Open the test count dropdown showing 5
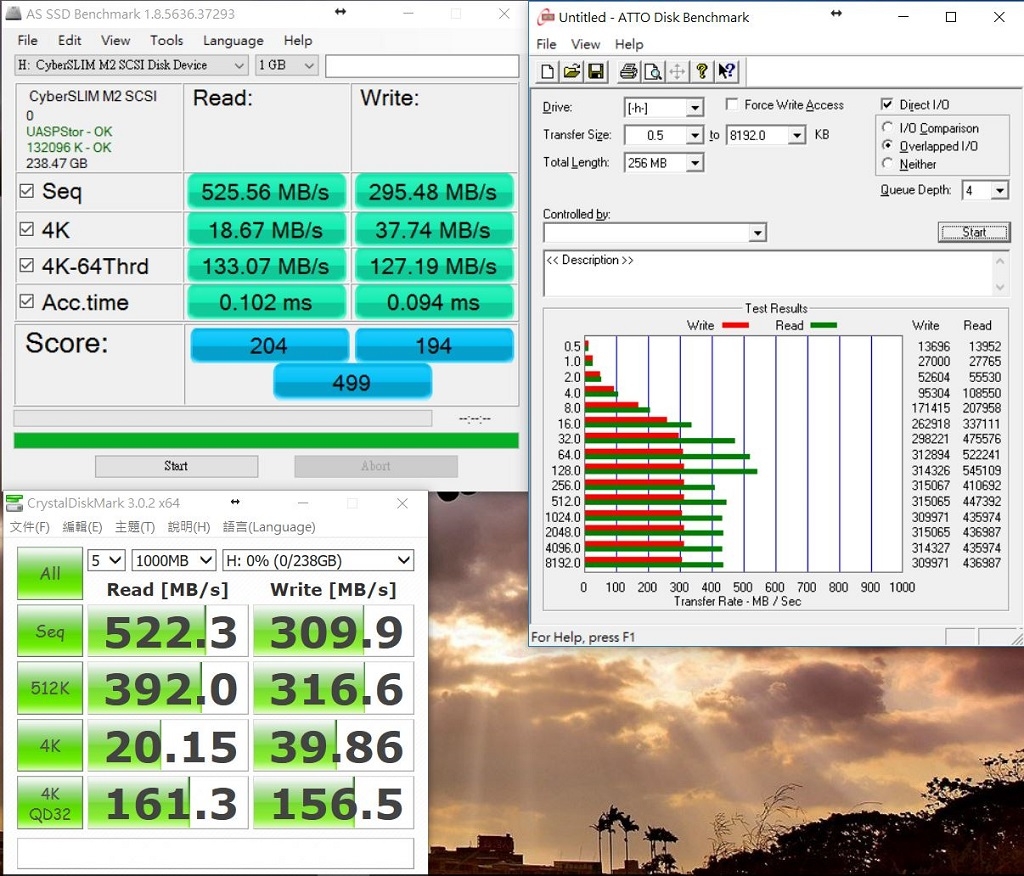Image resolution: width=1024 pixels, height=876 pixels. (x=106, y=560)
